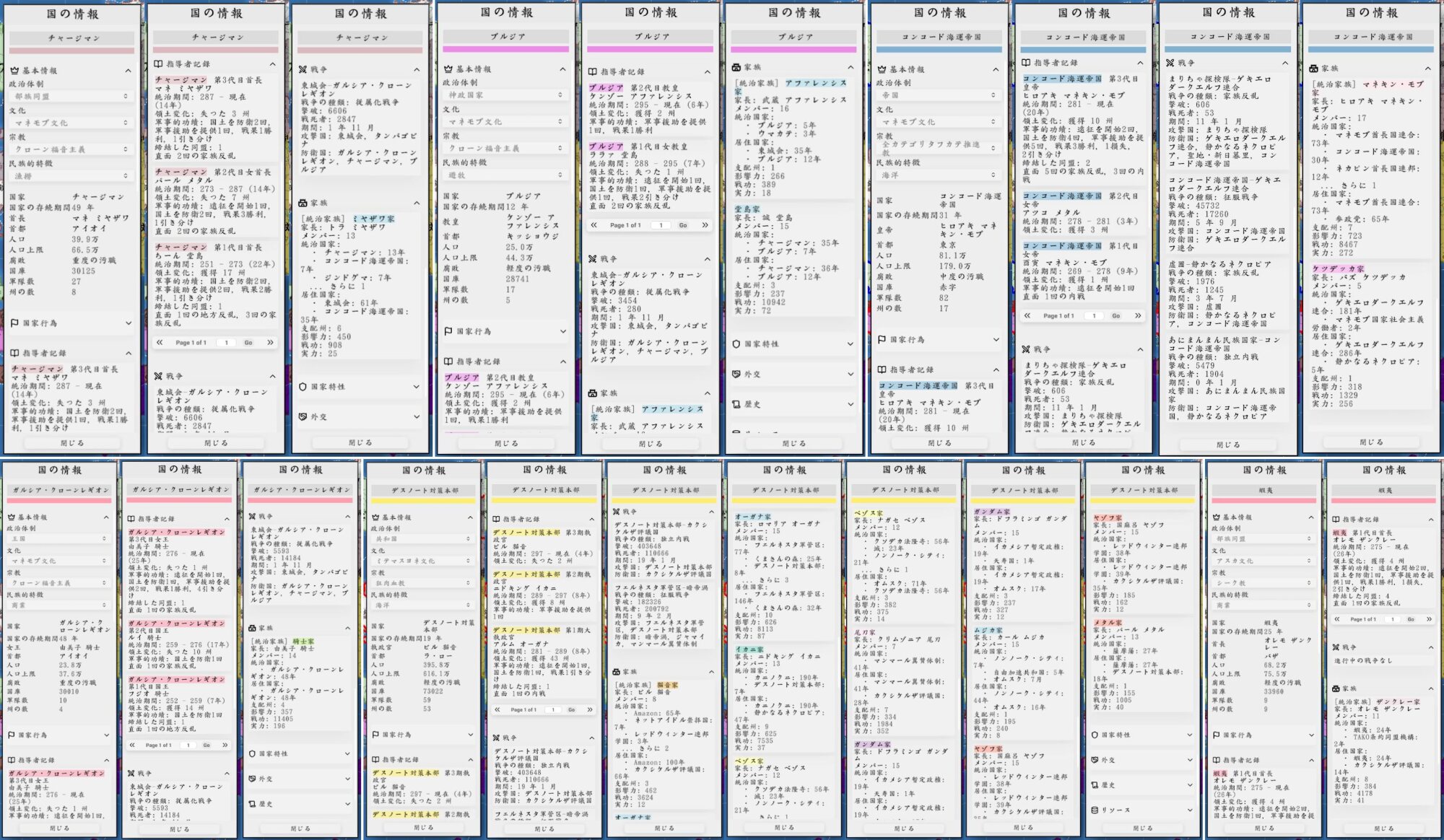The height and width of the screenshot is (840, 1444).
Task: Click crown icon beside 基本情報 in コンコード海運帝国 panel
Action: (x=882, y=69)
